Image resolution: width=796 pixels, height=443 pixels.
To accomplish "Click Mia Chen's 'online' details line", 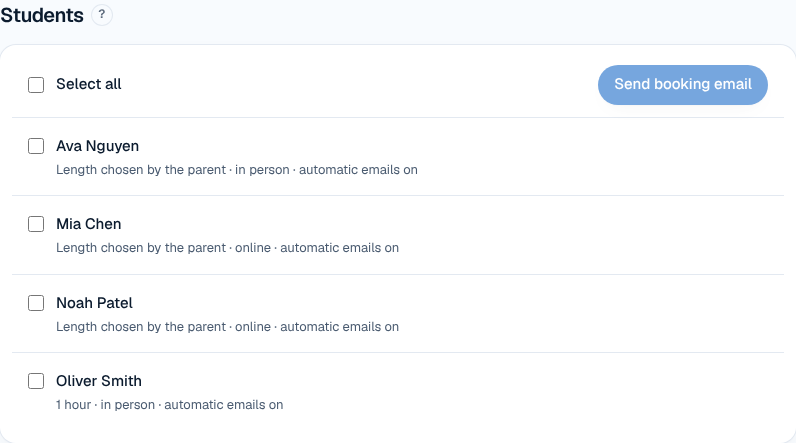I will pos(227,248).
